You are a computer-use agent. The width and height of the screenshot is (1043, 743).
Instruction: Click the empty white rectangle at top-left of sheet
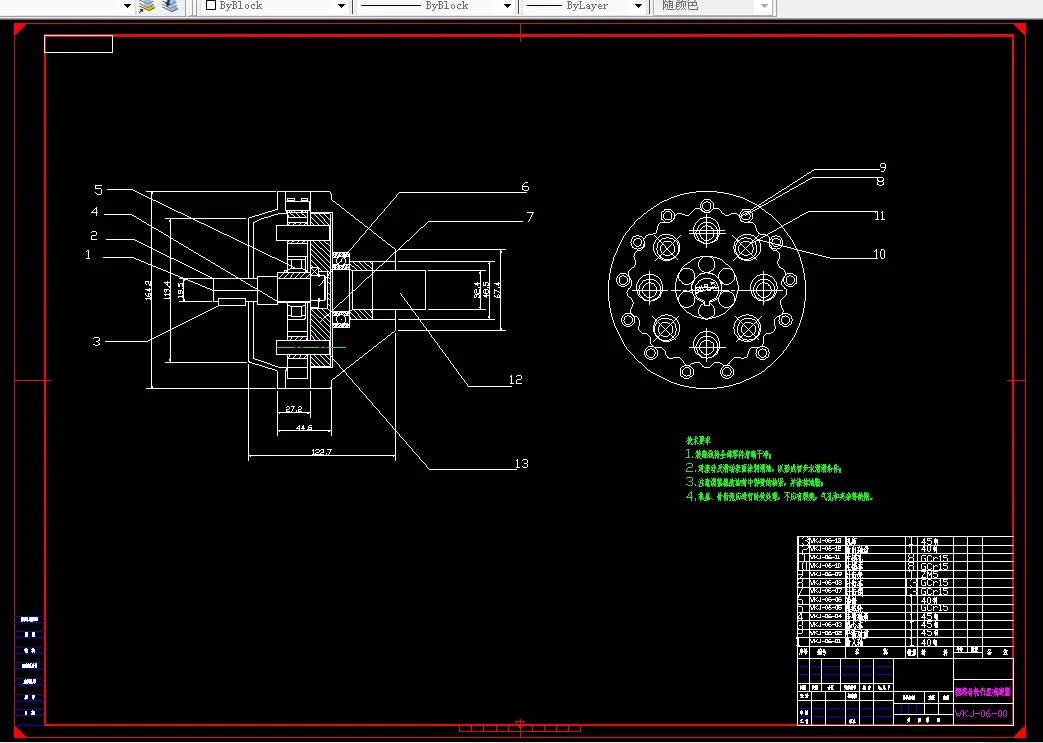[78, 44]
